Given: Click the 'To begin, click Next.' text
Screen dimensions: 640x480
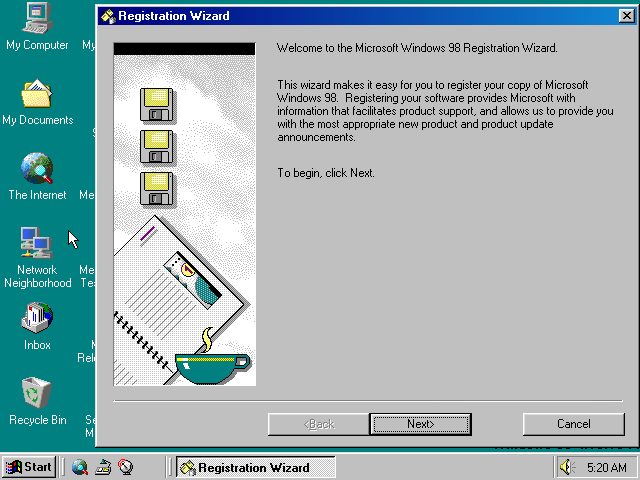Looking at the screenshot, I should [x=326, y=173].
